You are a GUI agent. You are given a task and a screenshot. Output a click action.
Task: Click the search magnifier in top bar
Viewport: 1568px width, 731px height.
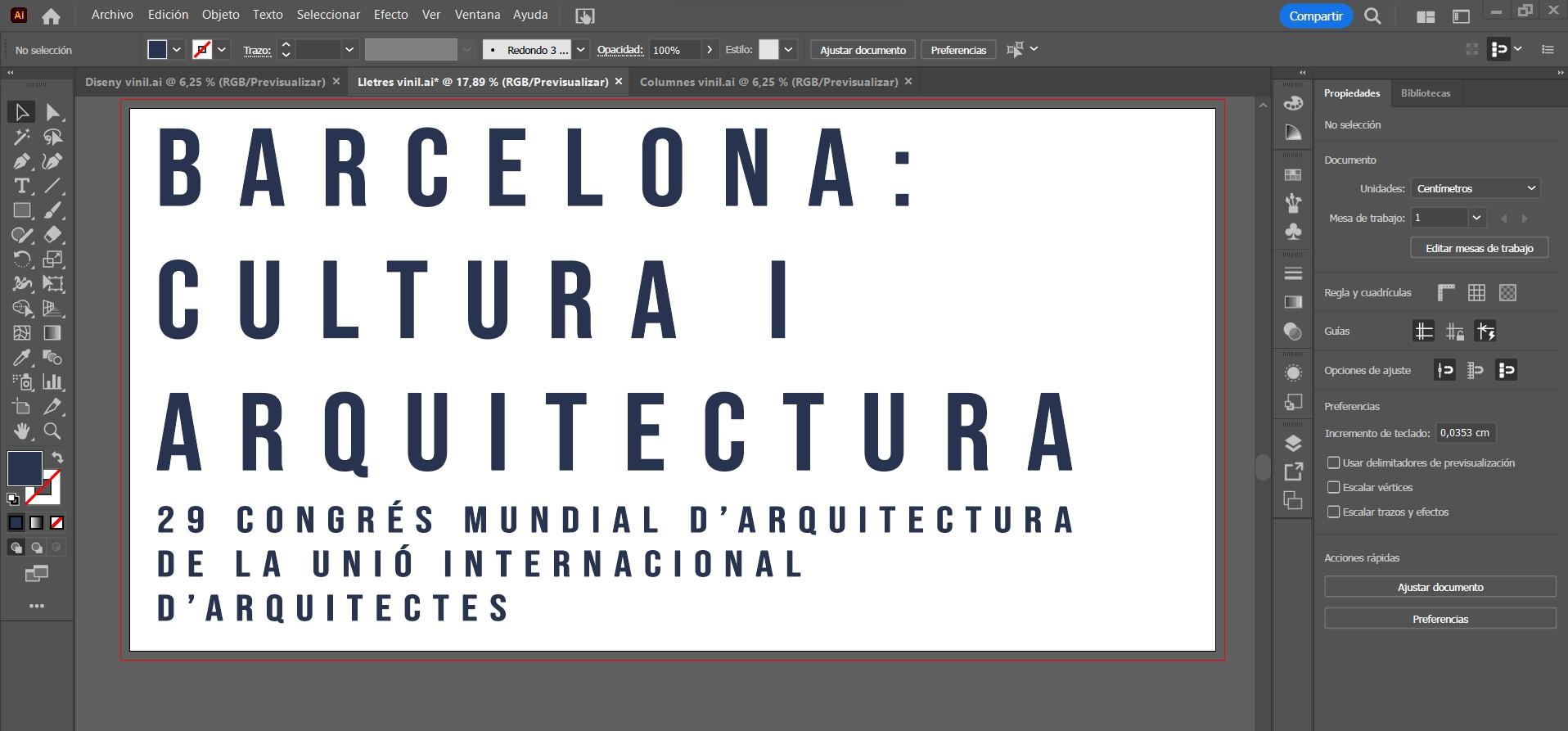coord(1372,16)
